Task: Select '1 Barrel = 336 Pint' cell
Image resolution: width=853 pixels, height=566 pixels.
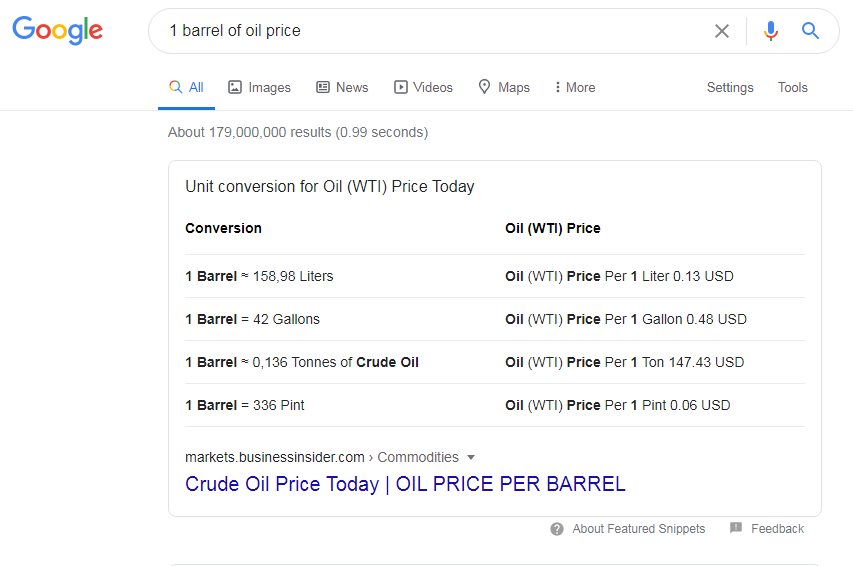Action: 245,405
